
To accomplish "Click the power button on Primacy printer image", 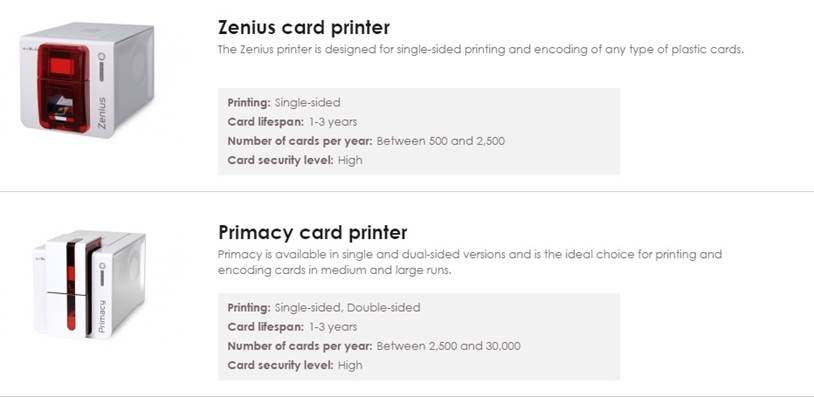I will coord(102,266).
